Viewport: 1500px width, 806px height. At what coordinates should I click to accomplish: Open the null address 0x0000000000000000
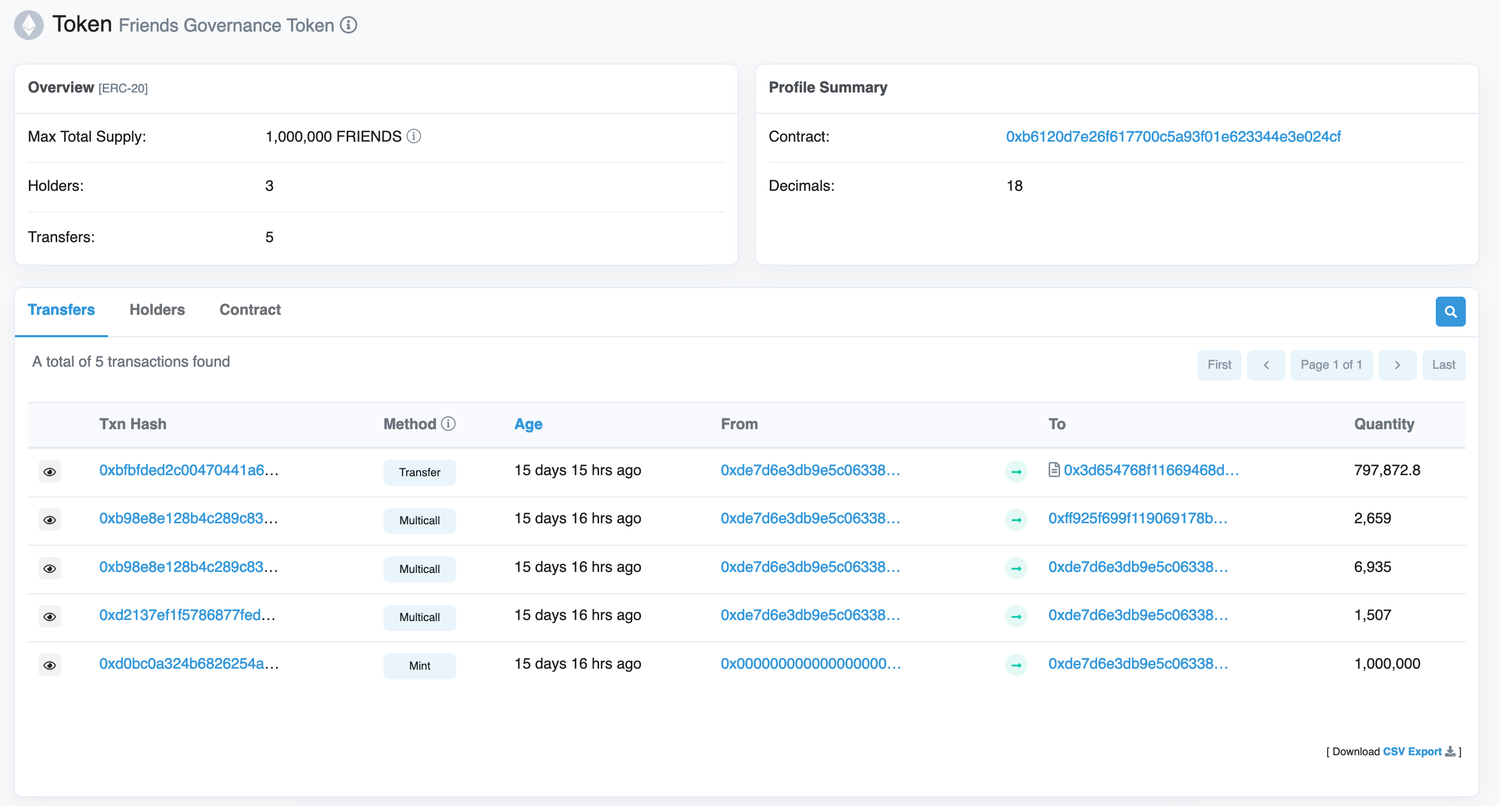coord(811,663)
